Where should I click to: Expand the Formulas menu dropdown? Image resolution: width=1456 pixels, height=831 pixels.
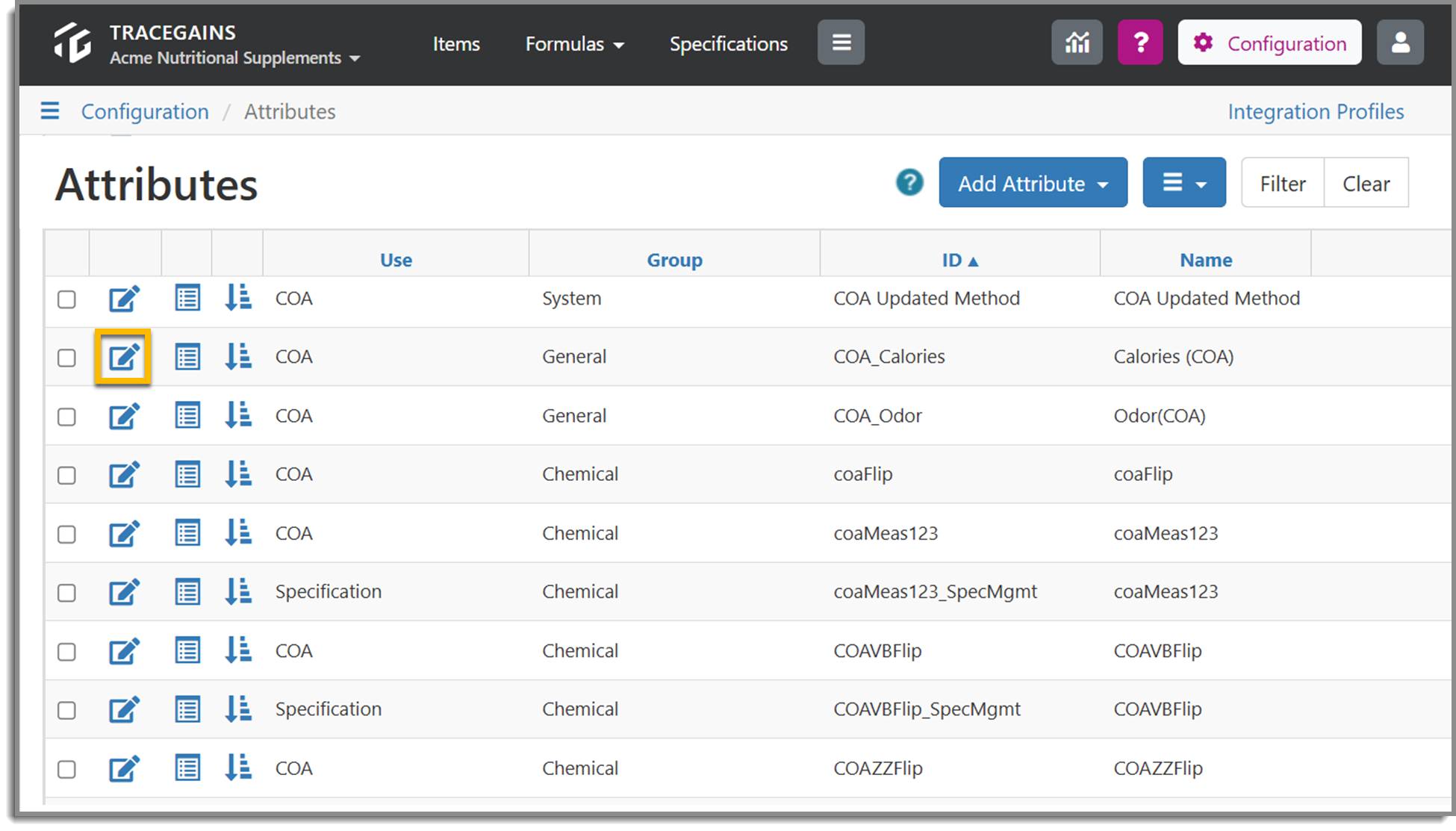point(574,44)
